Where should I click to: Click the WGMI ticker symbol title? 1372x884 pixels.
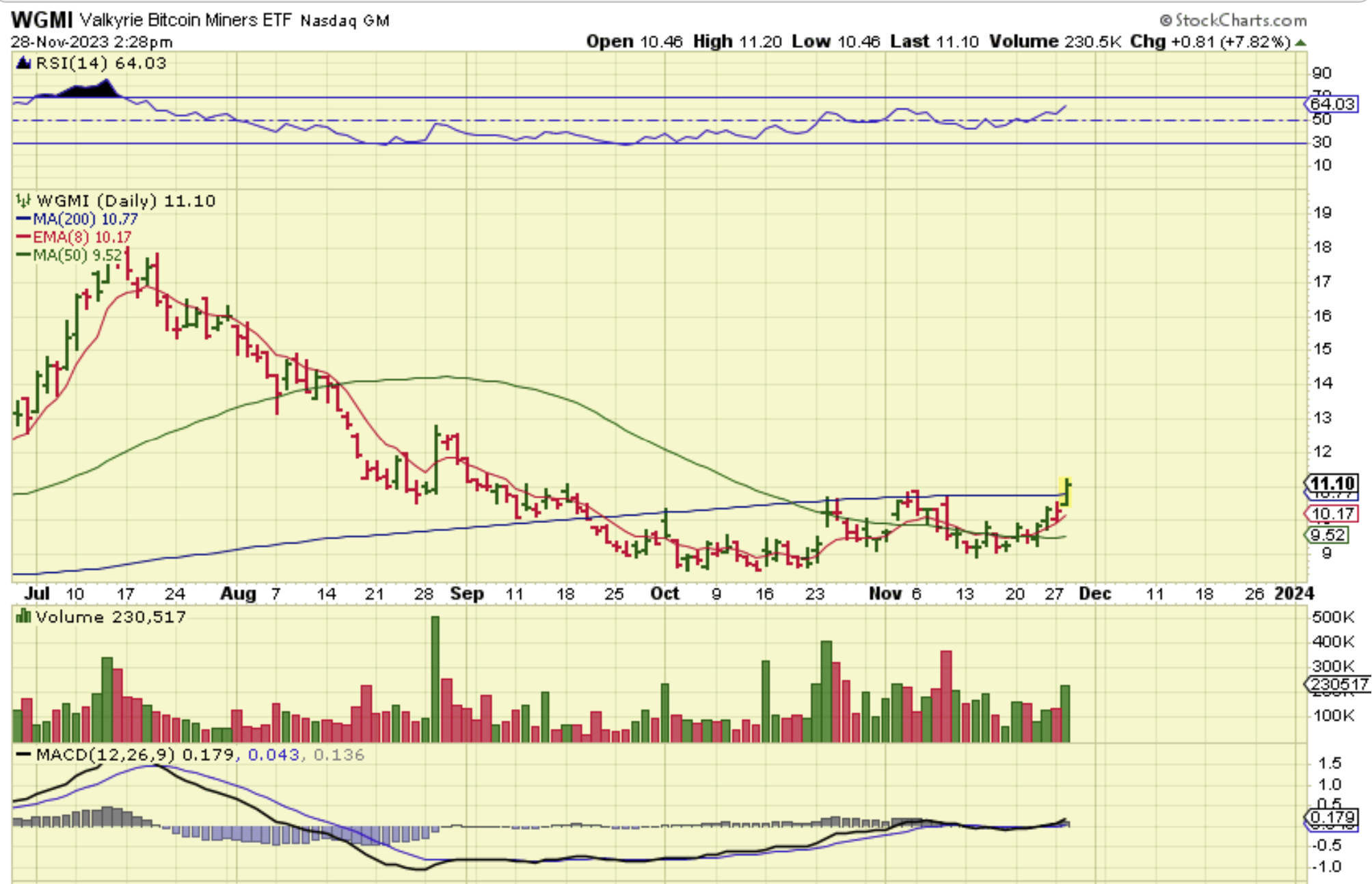(x=42, y=21)
